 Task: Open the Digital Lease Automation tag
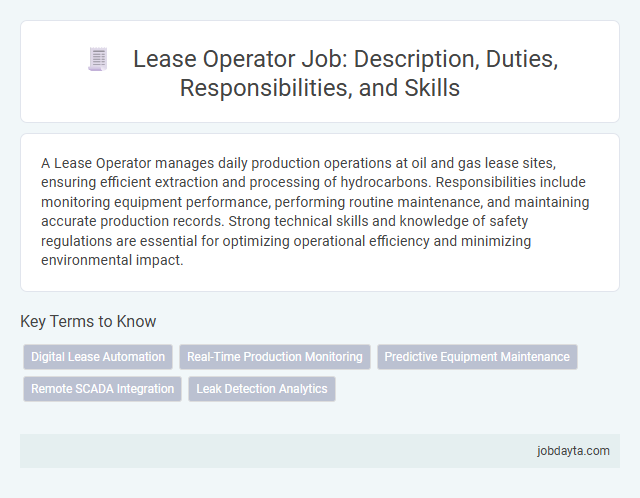98,357
